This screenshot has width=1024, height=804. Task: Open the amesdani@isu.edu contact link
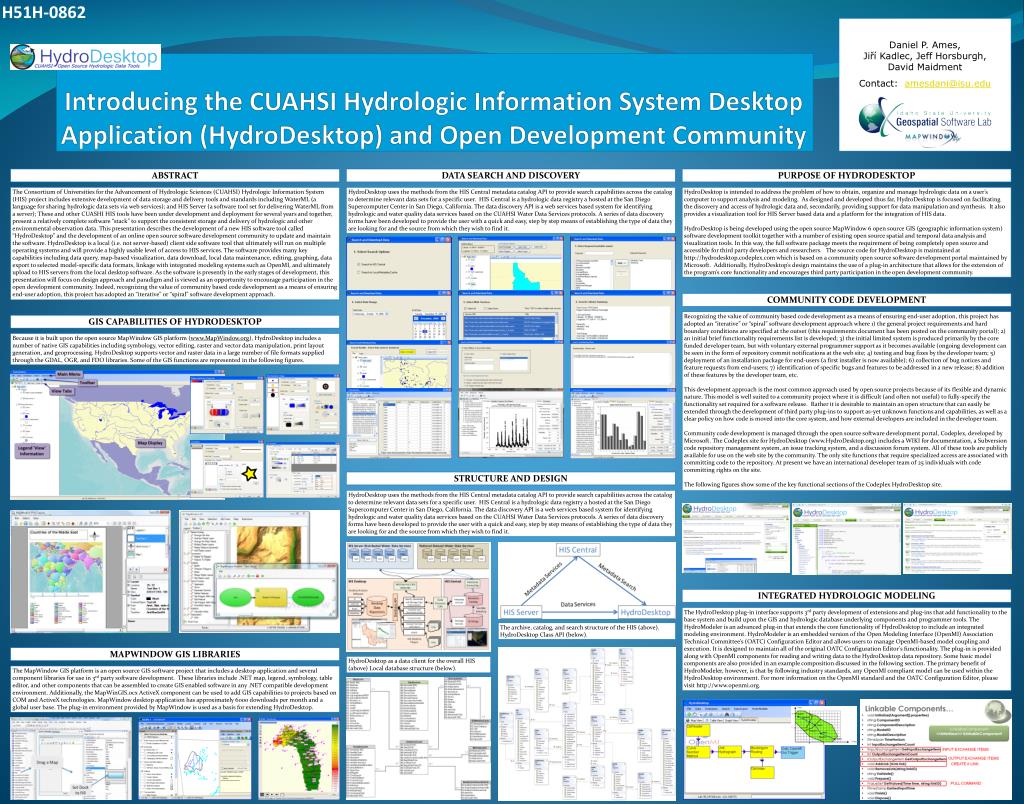[x=947, y=83]
